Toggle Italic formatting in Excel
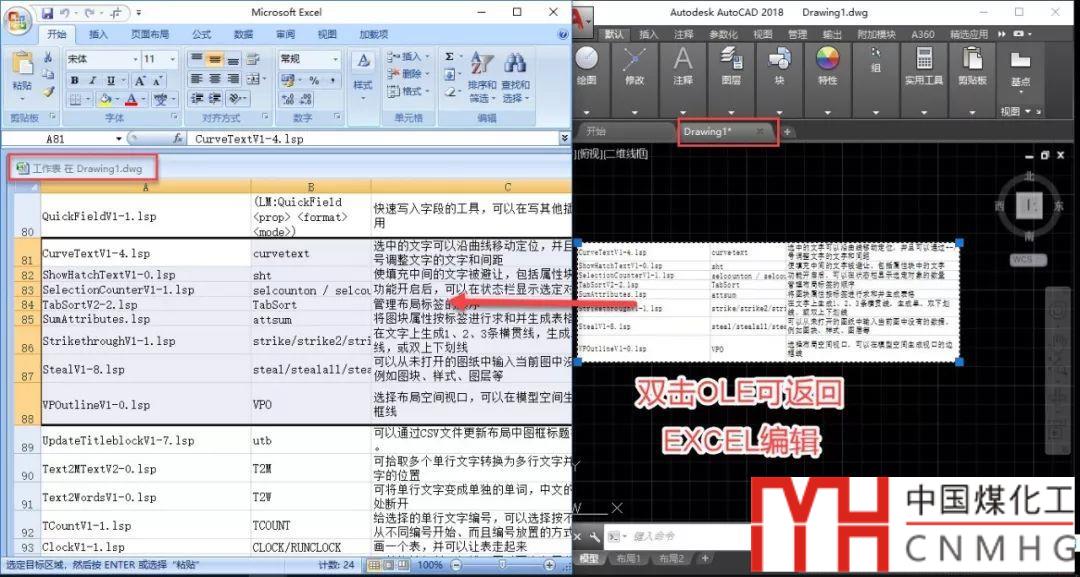 point(92,81)
